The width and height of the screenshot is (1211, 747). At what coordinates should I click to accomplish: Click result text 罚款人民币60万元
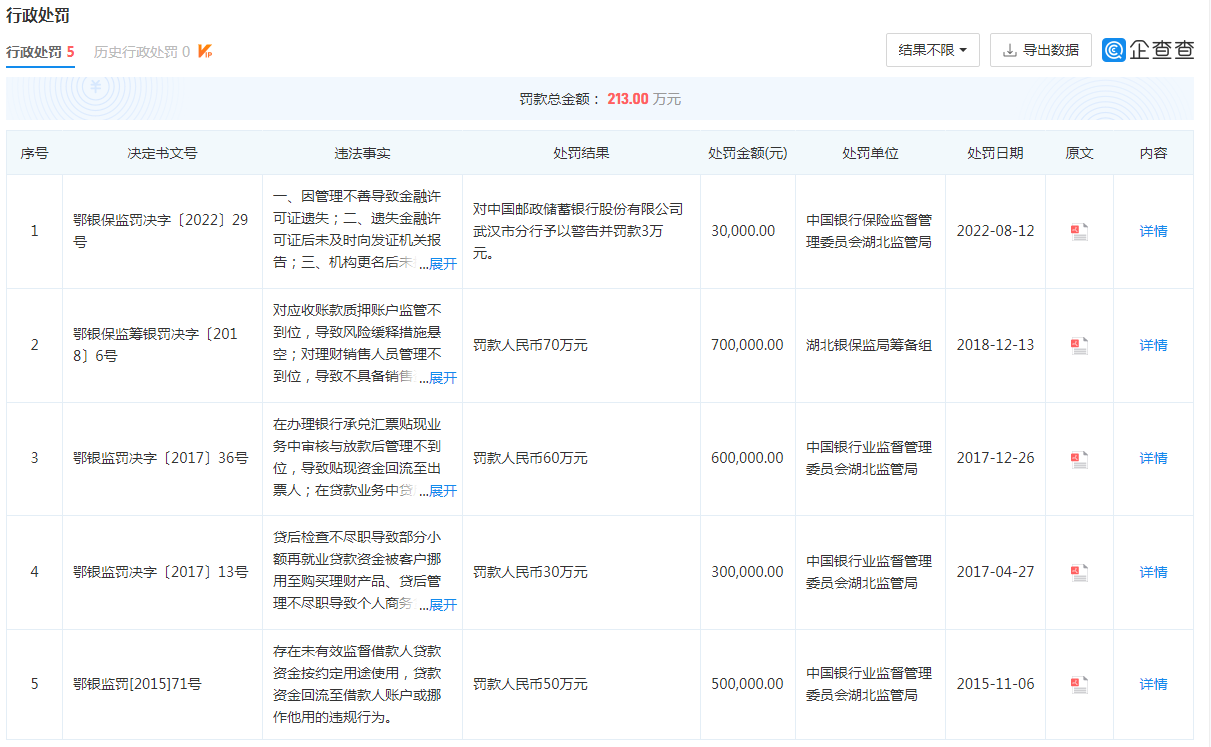coord(530,459)
